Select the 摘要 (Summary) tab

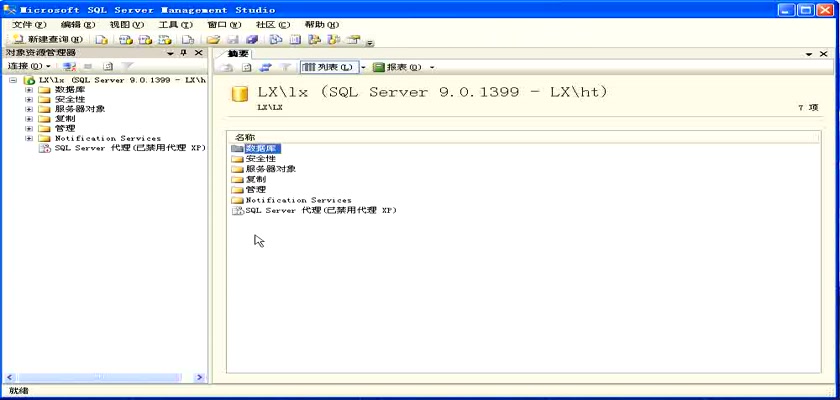238,54
